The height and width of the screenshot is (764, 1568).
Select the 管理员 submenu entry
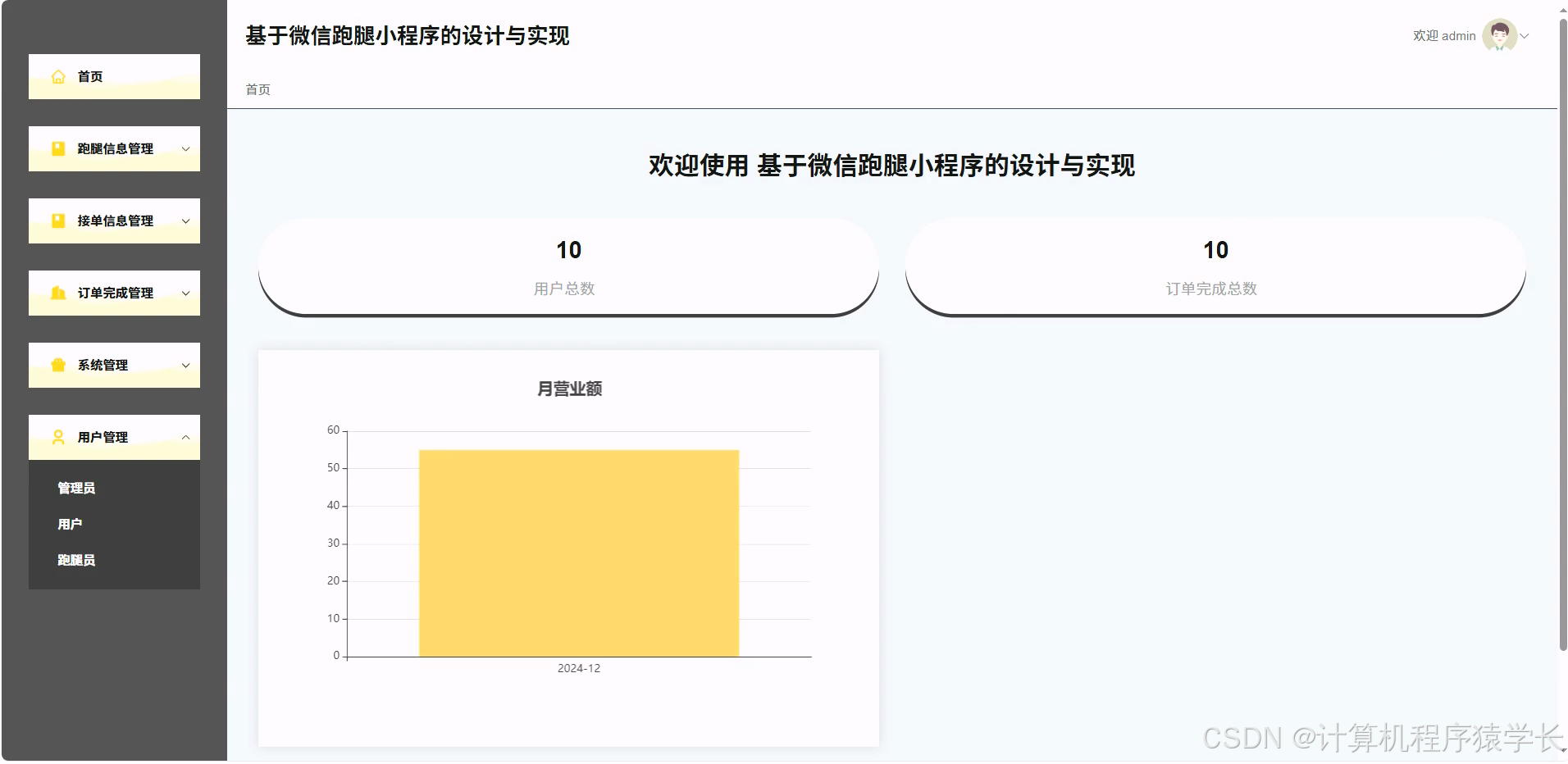click(x=75, y=487)
